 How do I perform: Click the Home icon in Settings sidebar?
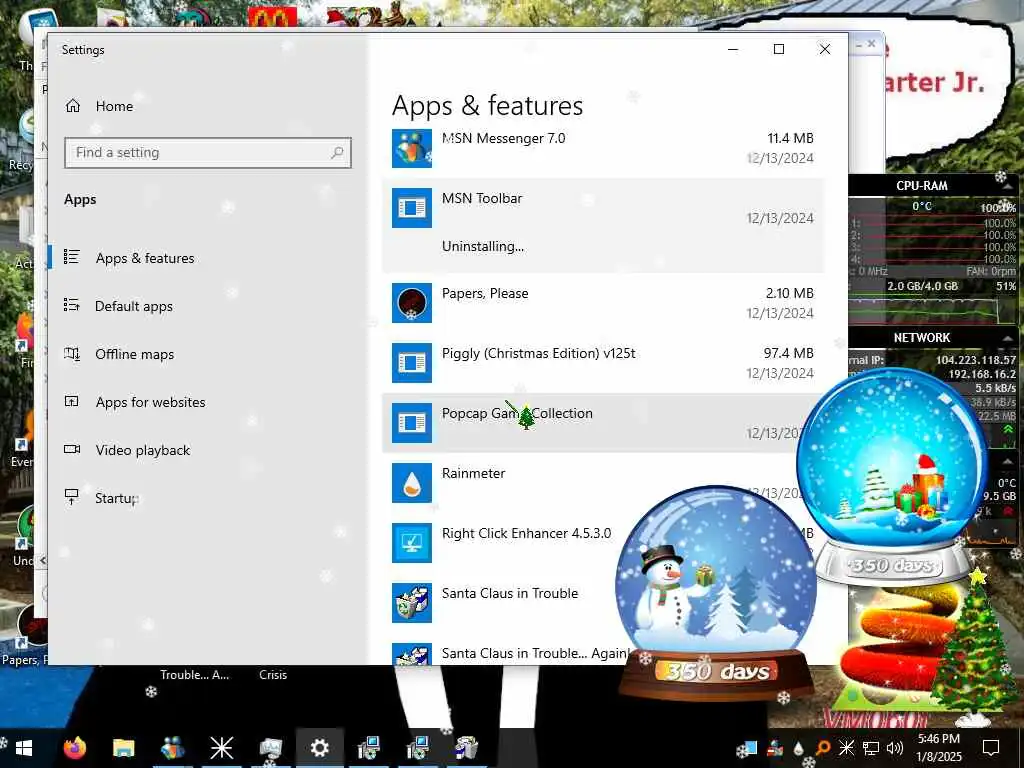(x=72, y=106)
